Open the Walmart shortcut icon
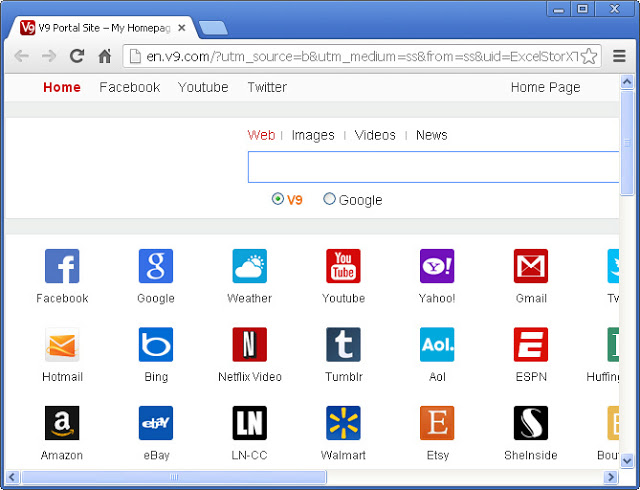640x490 pixels. [x=343, y=423]
